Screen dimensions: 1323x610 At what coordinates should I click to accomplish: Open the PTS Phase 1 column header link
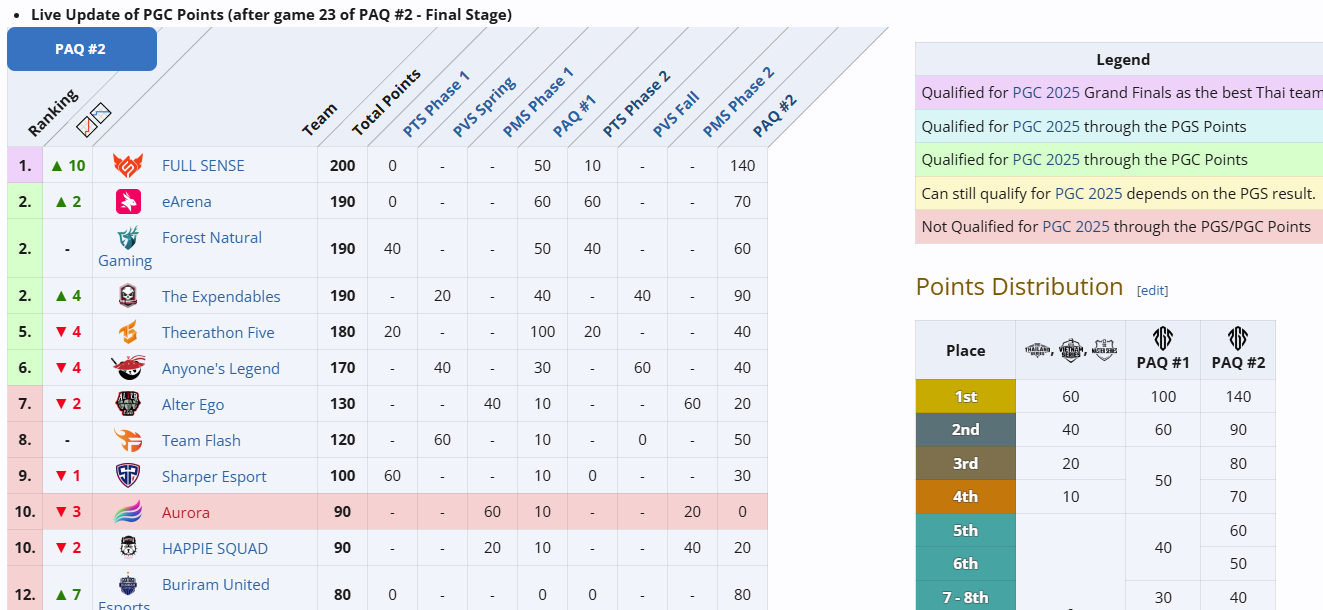[x=435, y=104]
